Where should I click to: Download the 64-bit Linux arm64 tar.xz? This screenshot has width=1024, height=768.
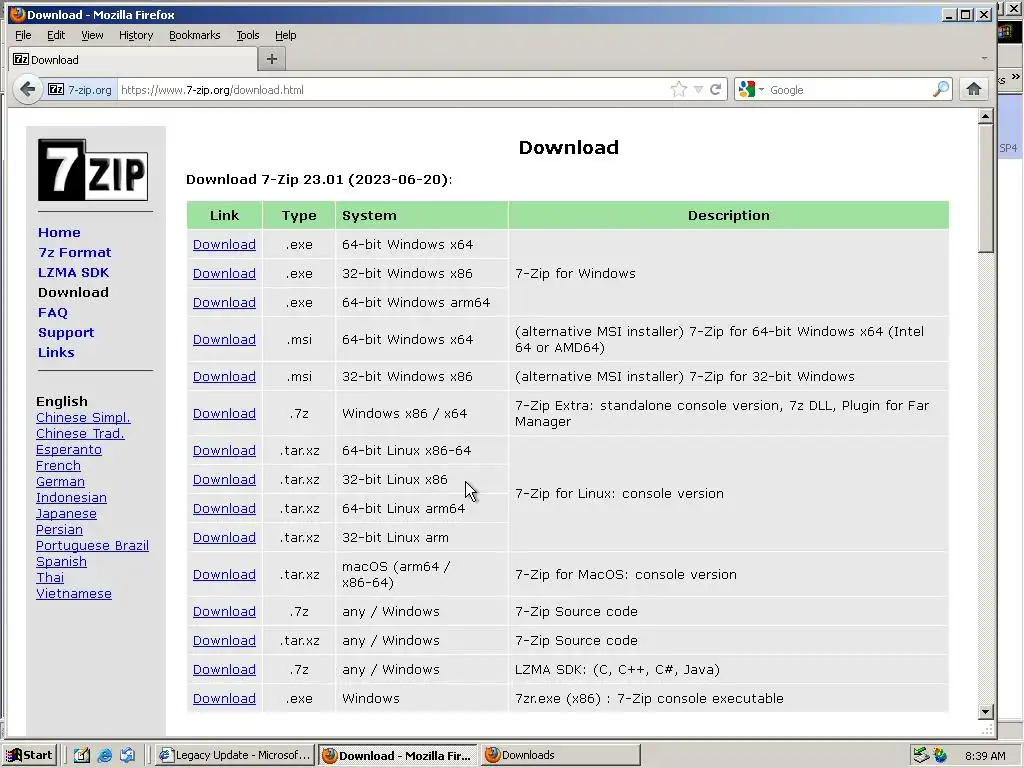click(x=224, y=509)
